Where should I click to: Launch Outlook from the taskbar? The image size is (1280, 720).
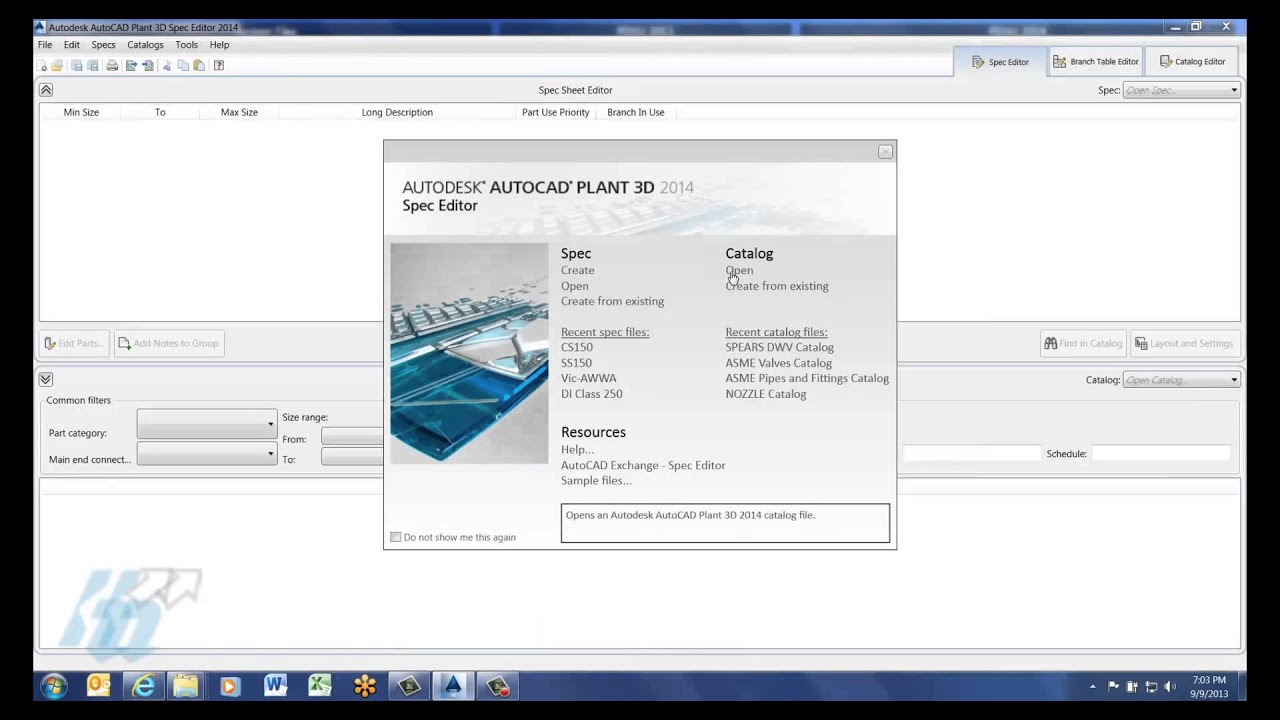(x=98, y=686)
